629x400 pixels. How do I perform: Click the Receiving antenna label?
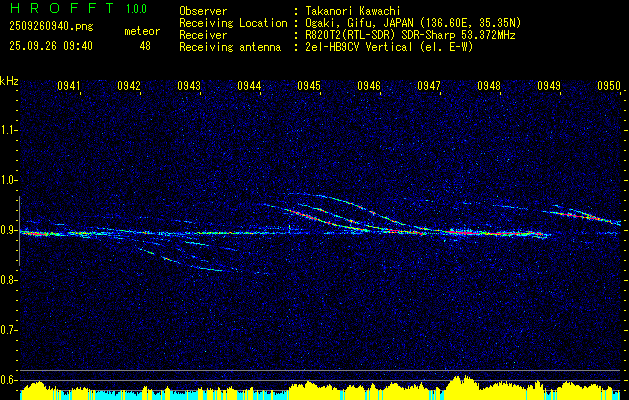pos(230,47)
